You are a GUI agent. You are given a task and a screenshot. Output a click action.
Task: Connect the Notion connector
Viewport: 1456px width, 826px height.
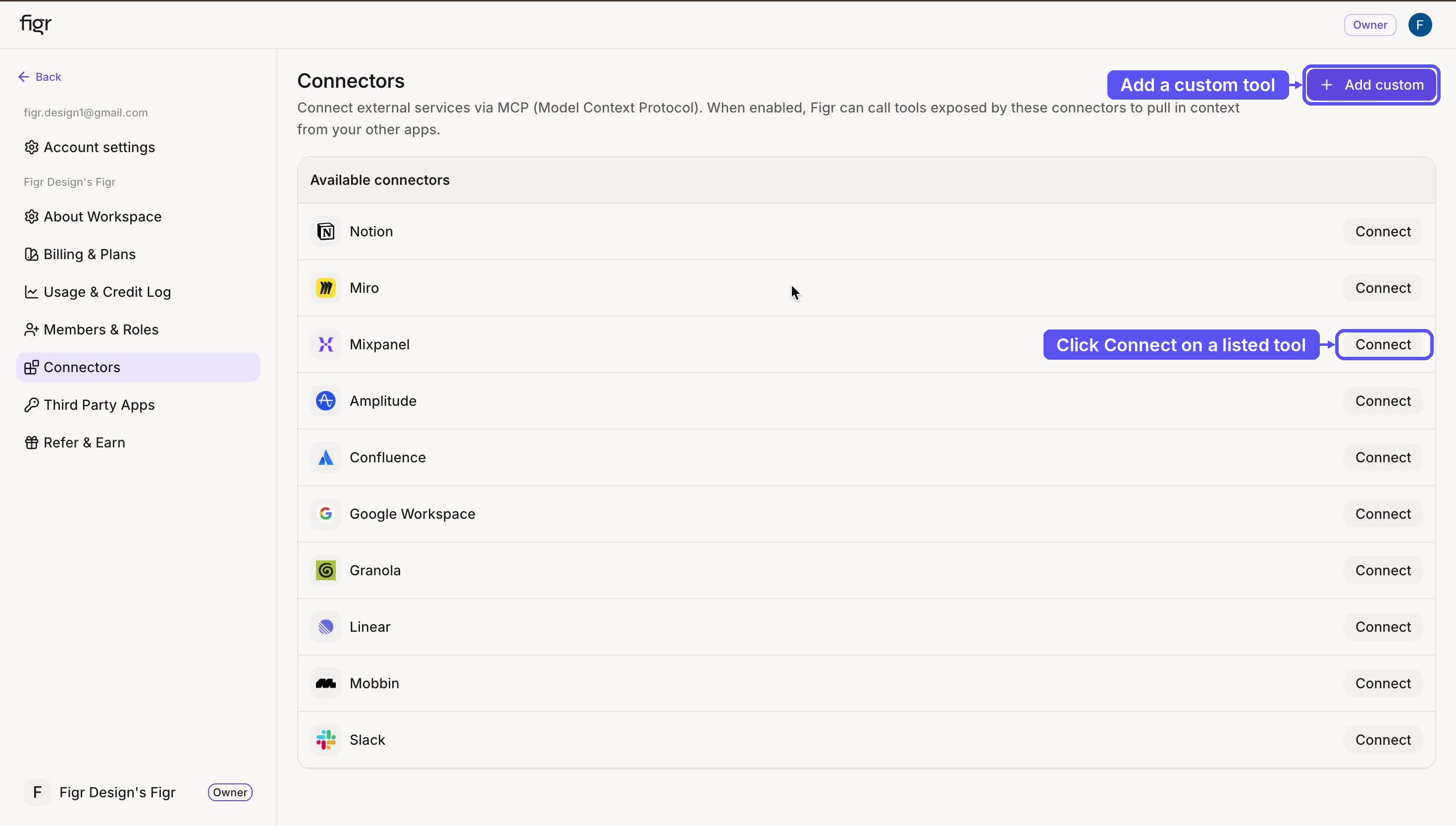(x=1383, y=231)
